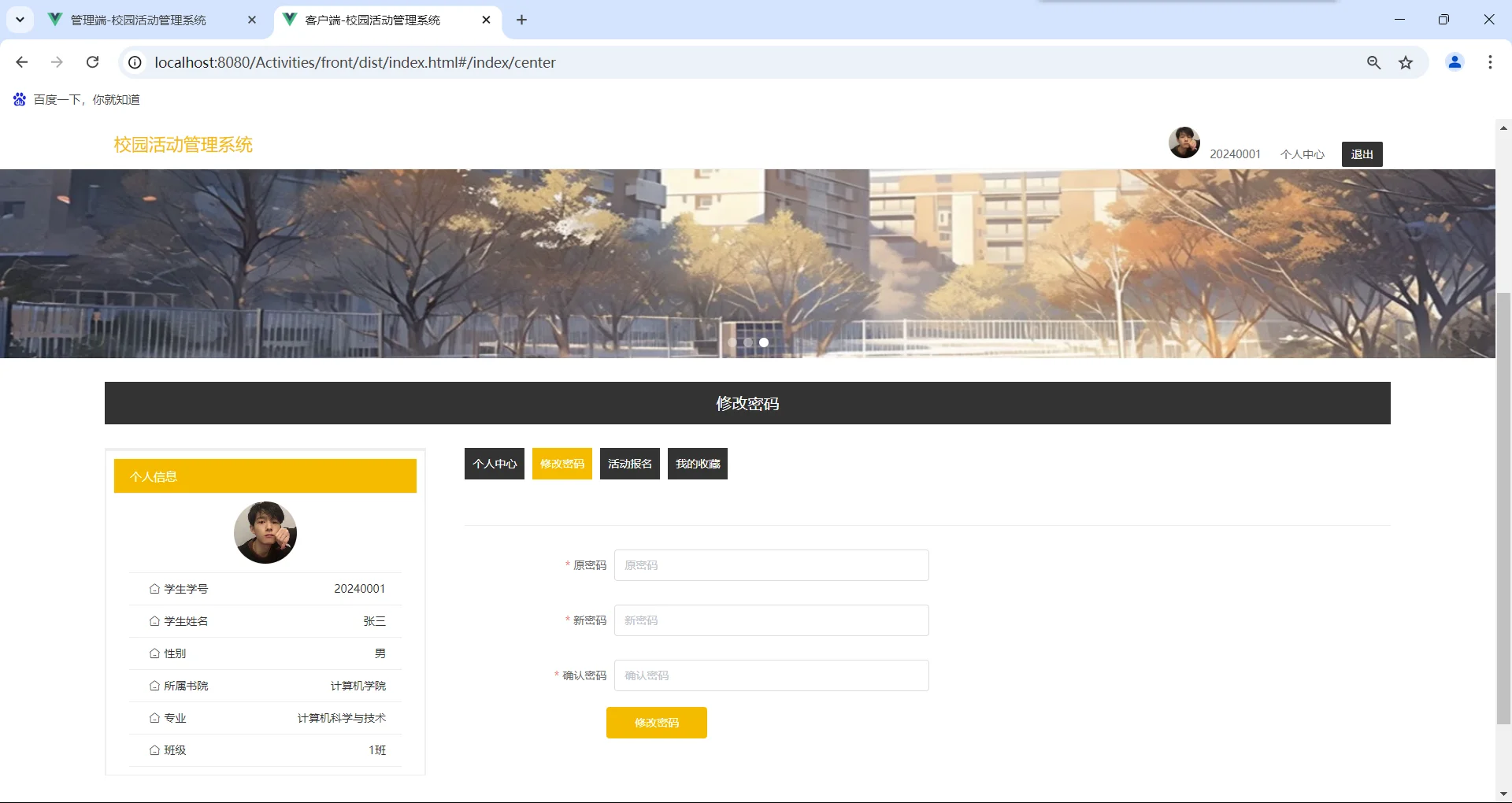Select the 个人中心 tab
This screenshot has height=803, width=1512.
tap(494, 464)
